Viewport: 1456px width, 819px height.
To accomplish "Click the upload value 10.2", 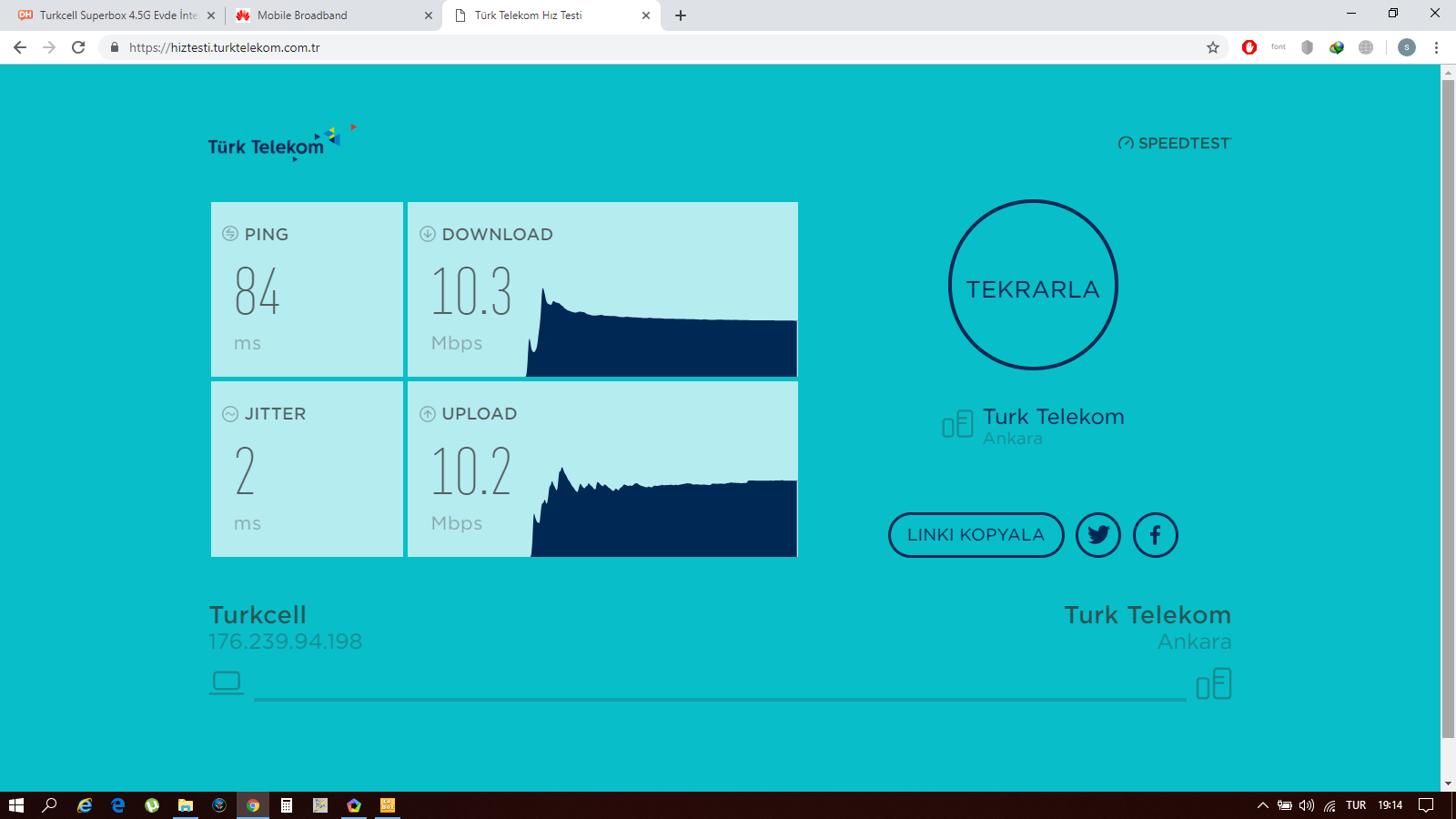I will [x=471, y=471].
